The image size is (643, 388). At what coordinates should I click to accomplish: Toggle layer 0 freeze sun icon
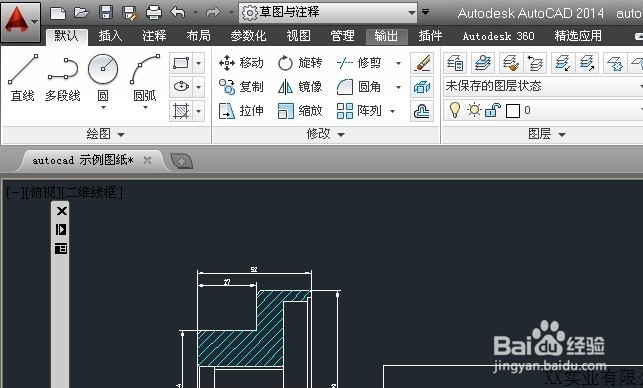pyautogui.click(x=474, y=110)
